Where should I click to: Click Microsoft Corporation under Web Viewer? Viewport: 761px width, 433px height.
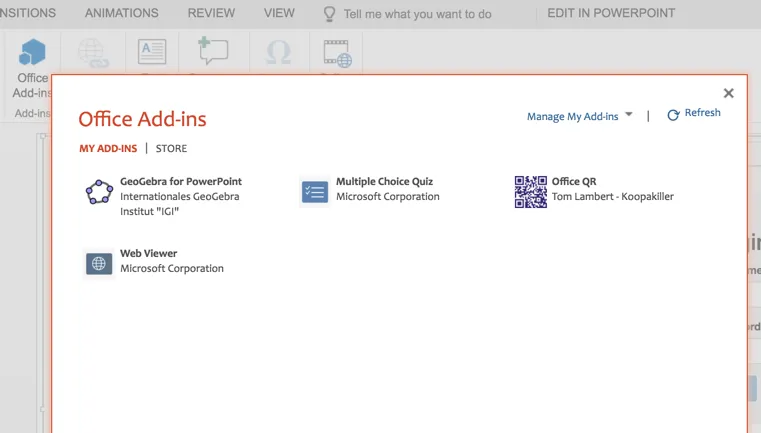click(172, 268)
